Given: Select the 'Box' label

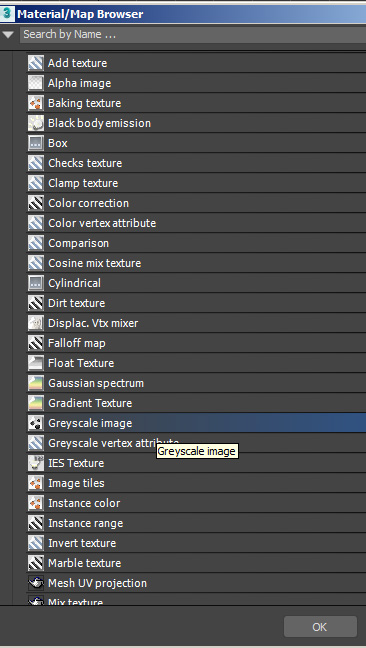Looking at the screenshot, I should (57, 143).
